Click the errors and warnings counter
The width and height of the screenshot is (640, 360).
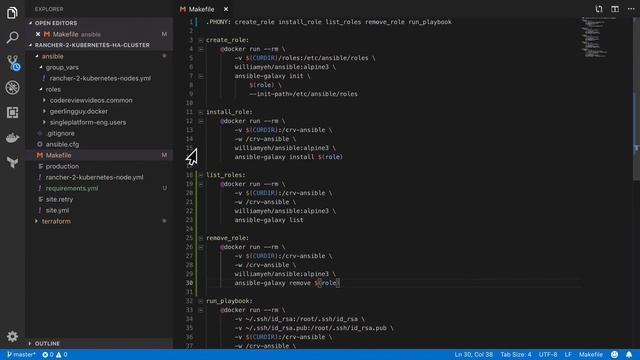pyautogui.click(x=55, y=355)
